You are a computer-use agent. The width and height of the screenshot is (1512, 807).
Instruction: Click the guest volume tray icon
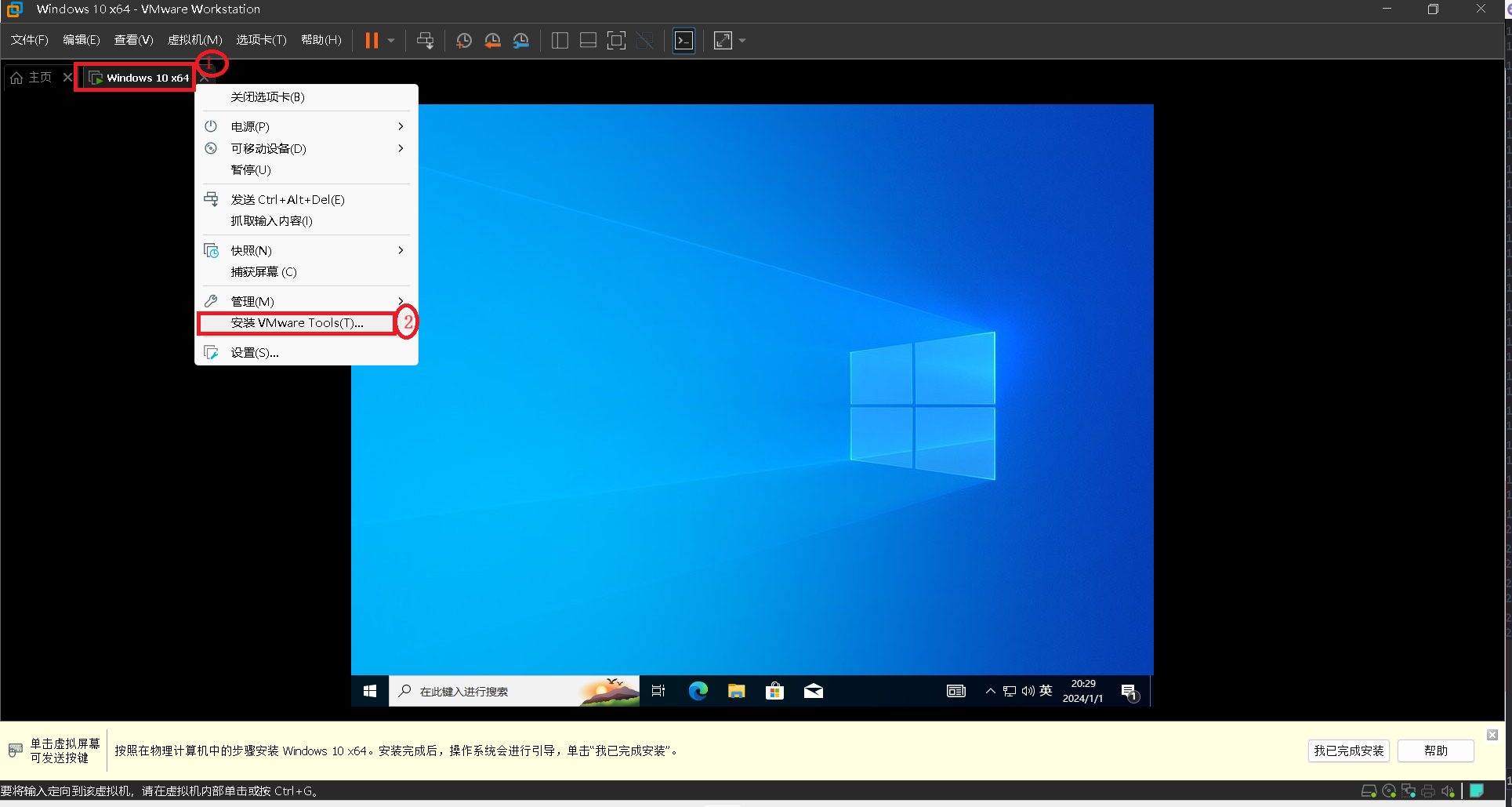click(1028, 691)
